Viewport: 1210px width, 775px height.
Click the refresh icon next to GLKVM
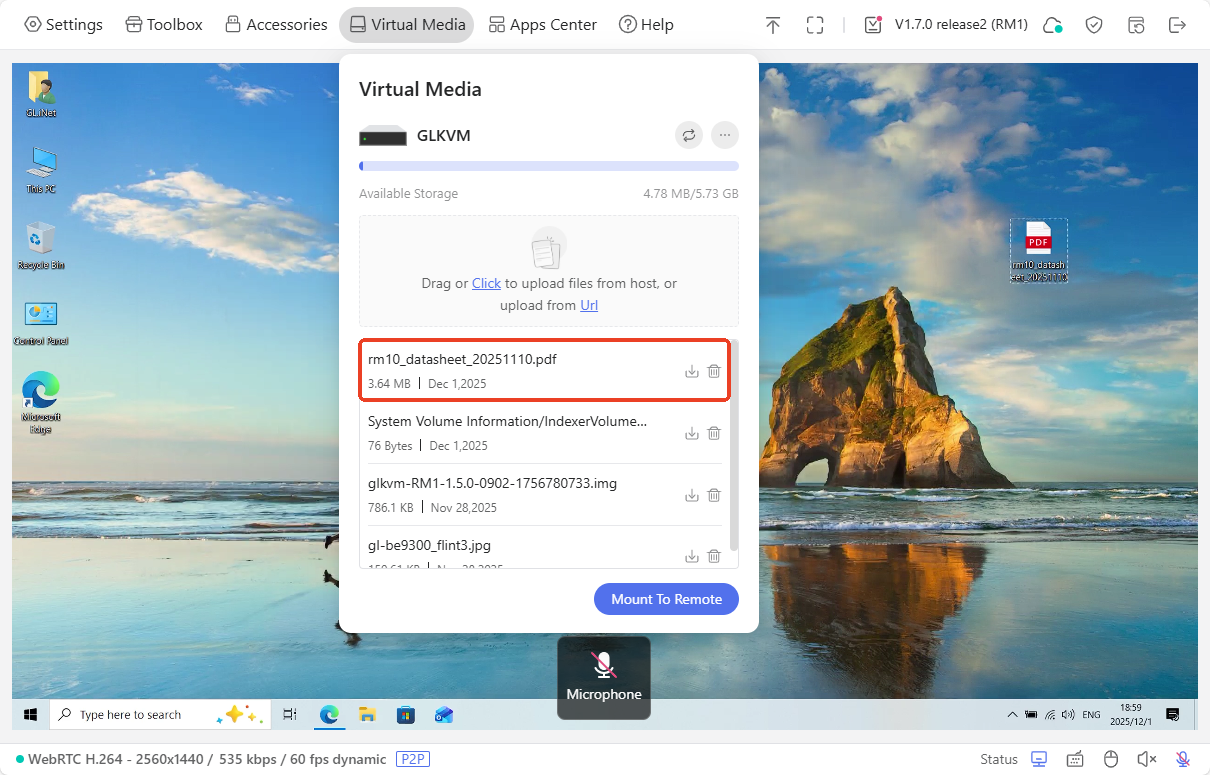689,135
